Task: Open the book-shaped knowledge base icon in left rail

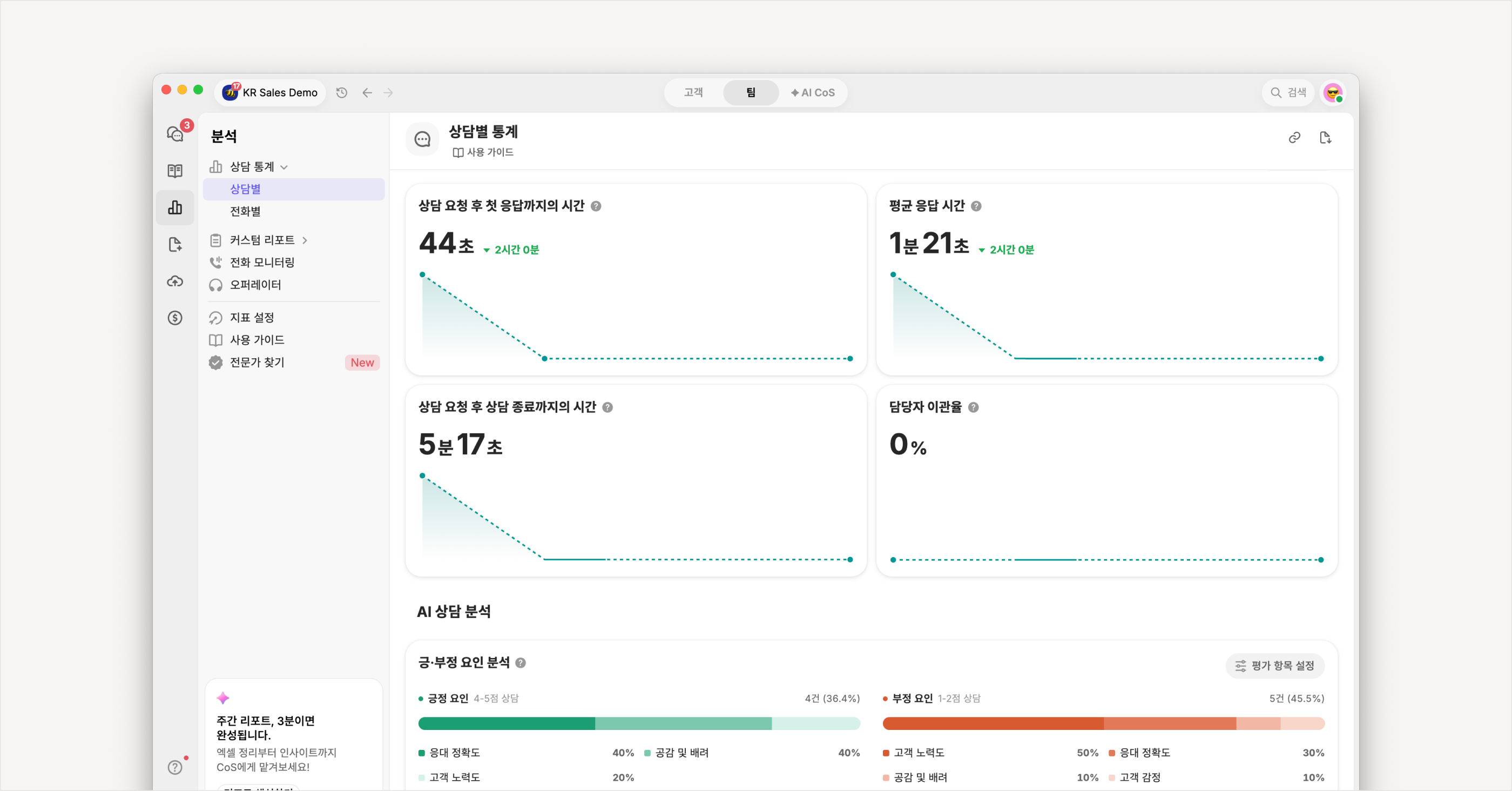Action: coord(175,171)
